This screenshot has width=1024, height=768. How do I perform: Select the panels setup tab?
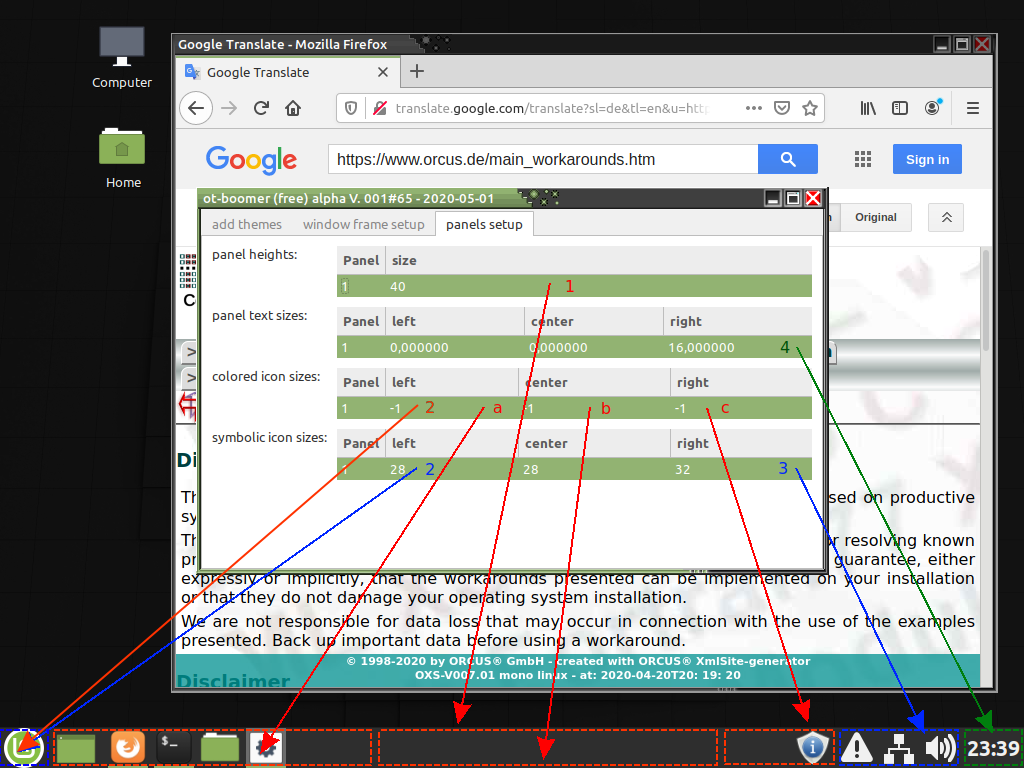point(484,225)
